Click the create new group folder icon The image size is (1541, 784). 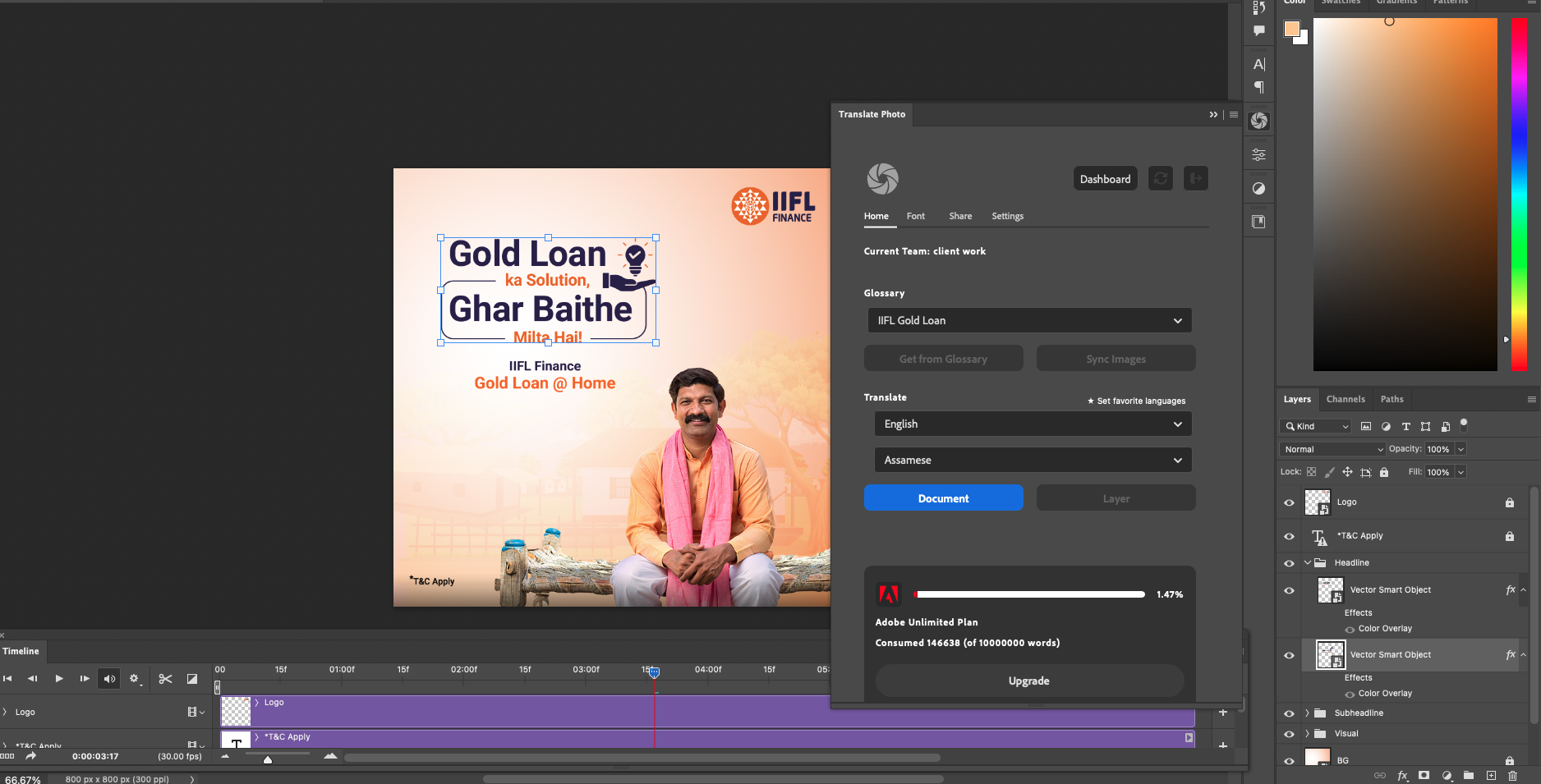(1468, 775)
